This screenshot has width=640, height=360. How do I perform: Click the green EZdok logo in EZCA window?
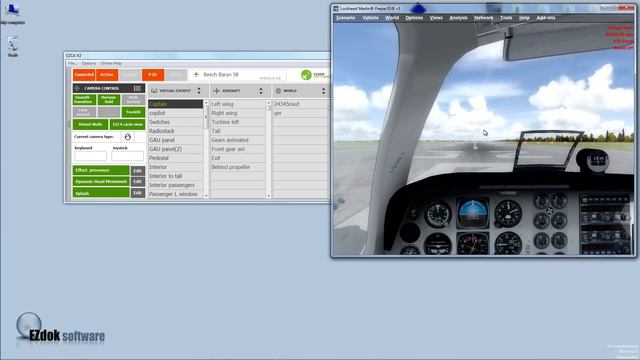[x=306, y=75]
